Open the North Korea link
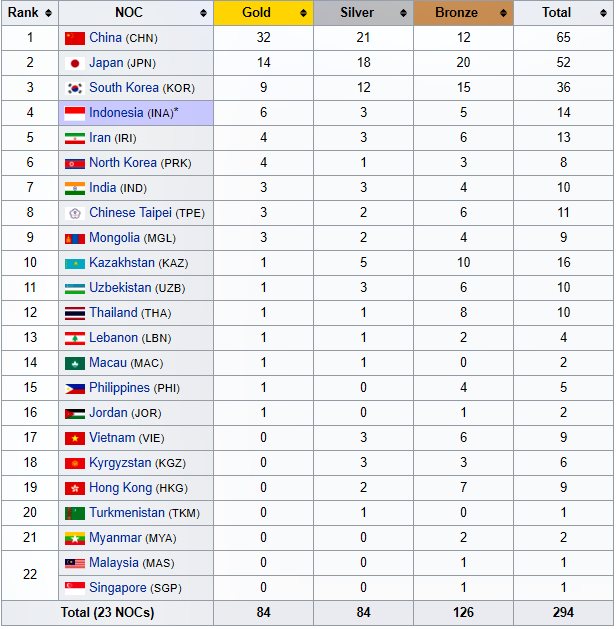The image size is (616, 629). click(123, 162)
